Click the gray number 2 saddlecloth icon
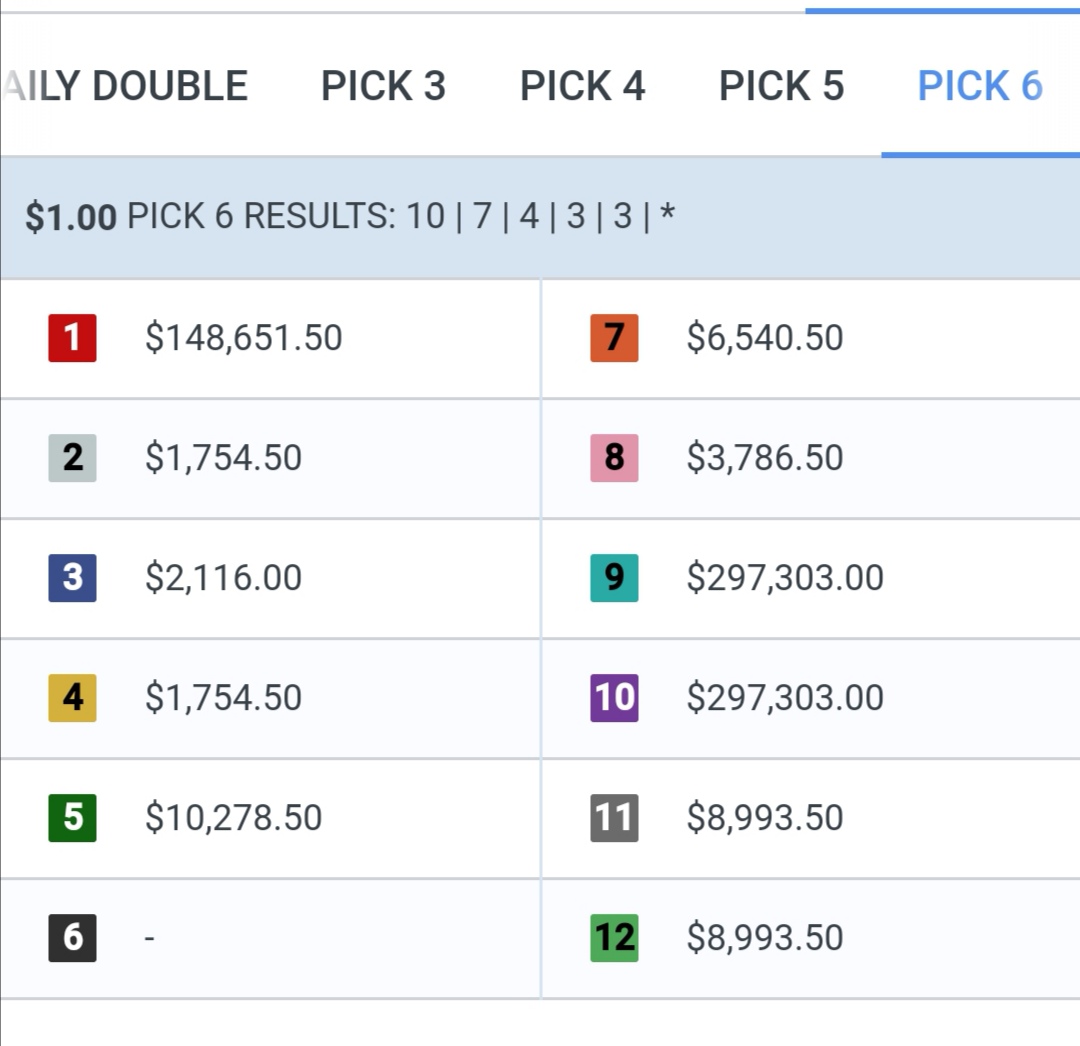Image resolution: width=1080 pixels, height=1046 pixels. click(72, 458)
